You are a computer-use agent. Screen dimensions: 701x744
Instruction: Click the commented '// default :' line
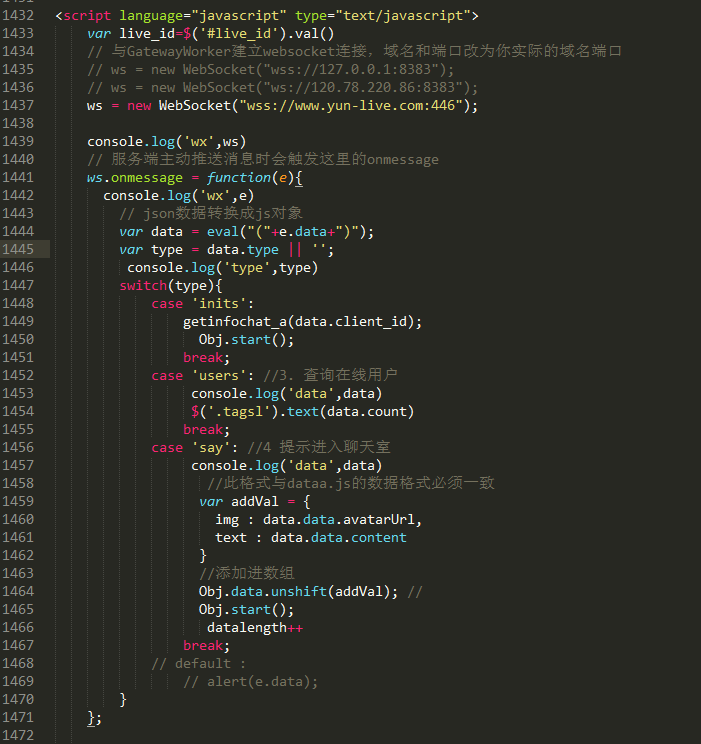click(198, 664)
